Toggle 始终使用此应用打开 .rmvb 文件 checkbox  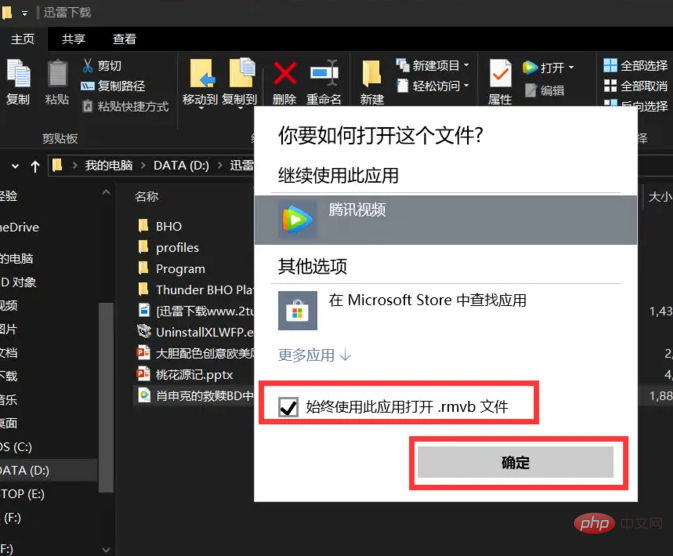tap(288, 407)
